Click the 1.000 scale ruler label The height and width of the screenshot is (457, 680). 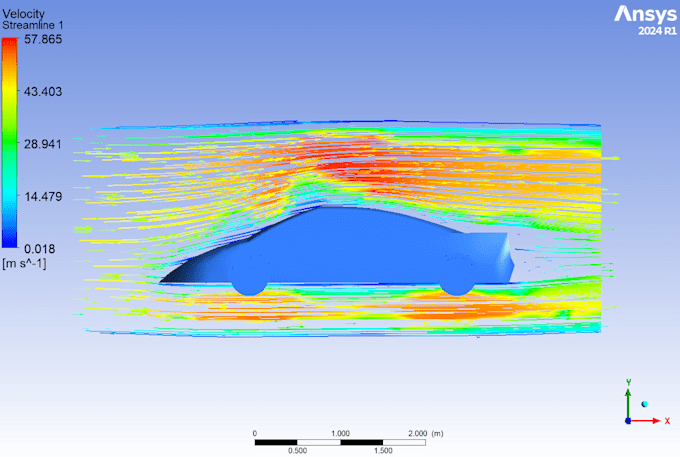[x=340, y=433]
